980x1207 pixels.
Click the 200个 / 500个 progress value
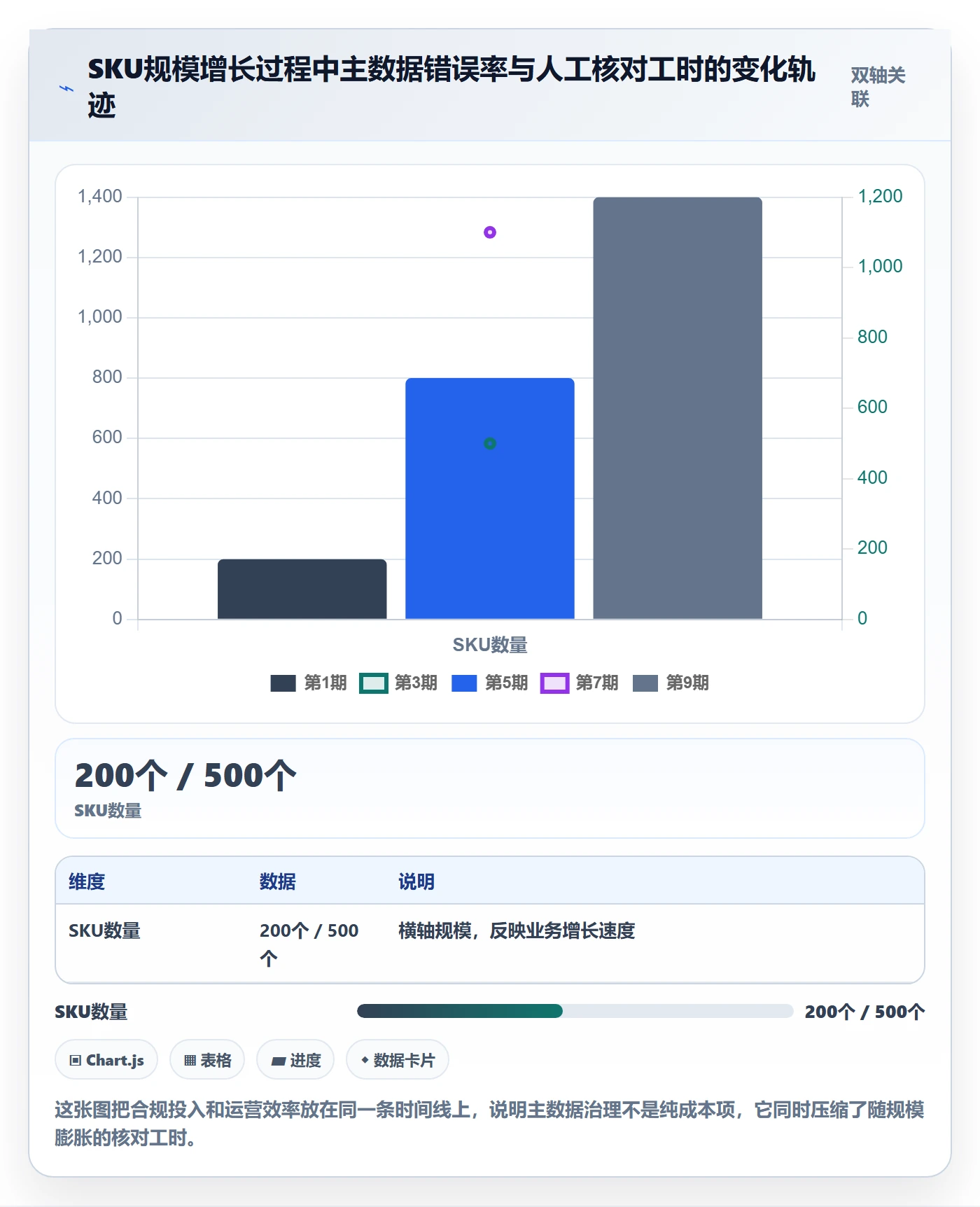pos(865,1012)
